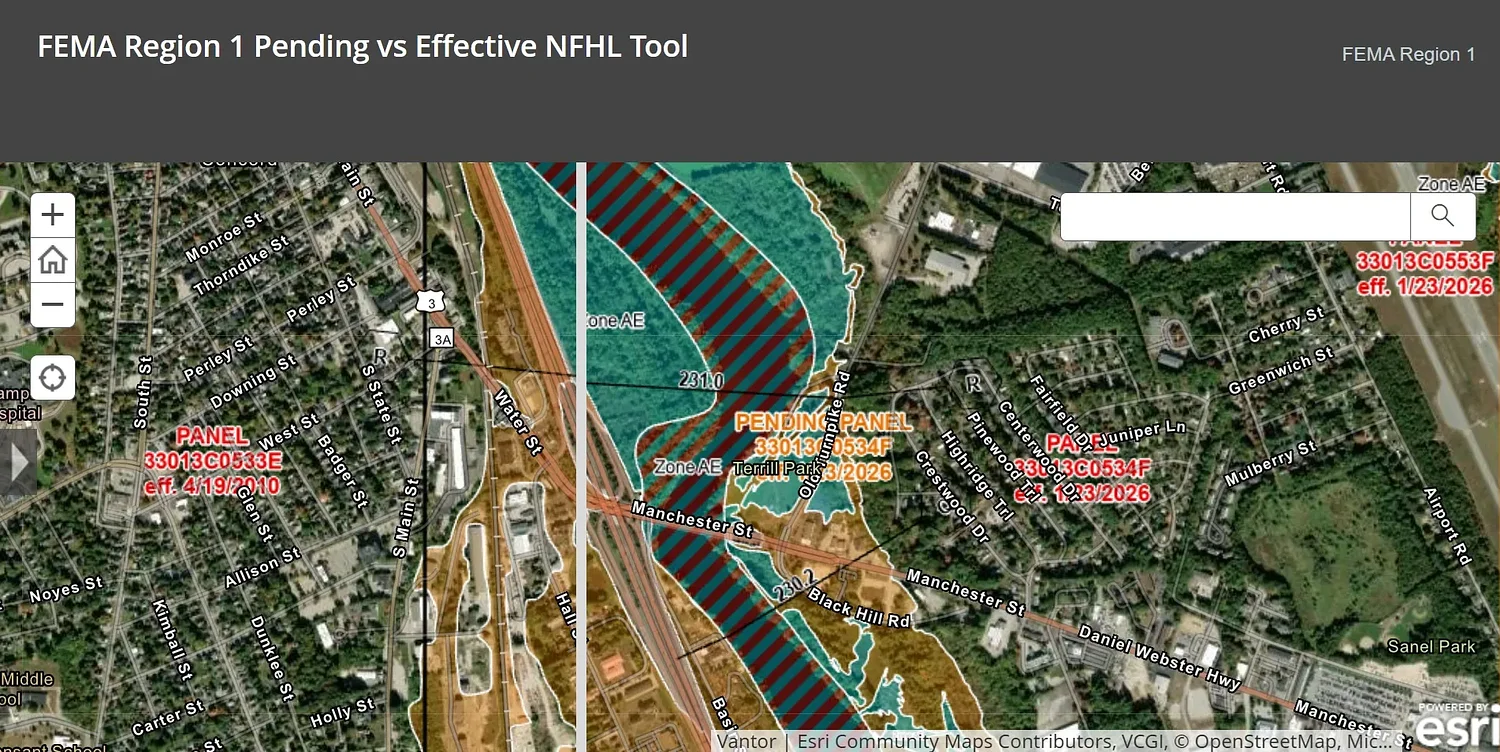Screen dimensions: 1500x752
Task: Grab the vertical swipe divider bar
Action: tap(581, 457)
